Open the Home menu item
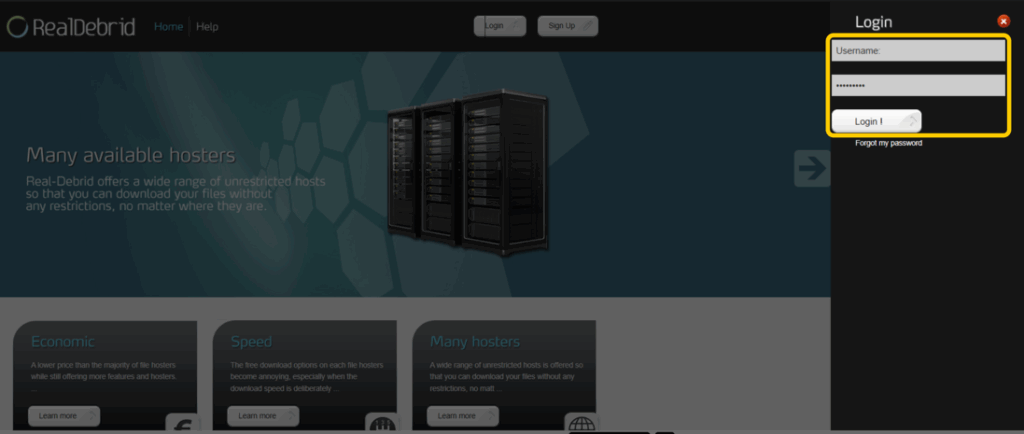The width and height of the screenshot is (1024, 434). click(x=168, y=27)
